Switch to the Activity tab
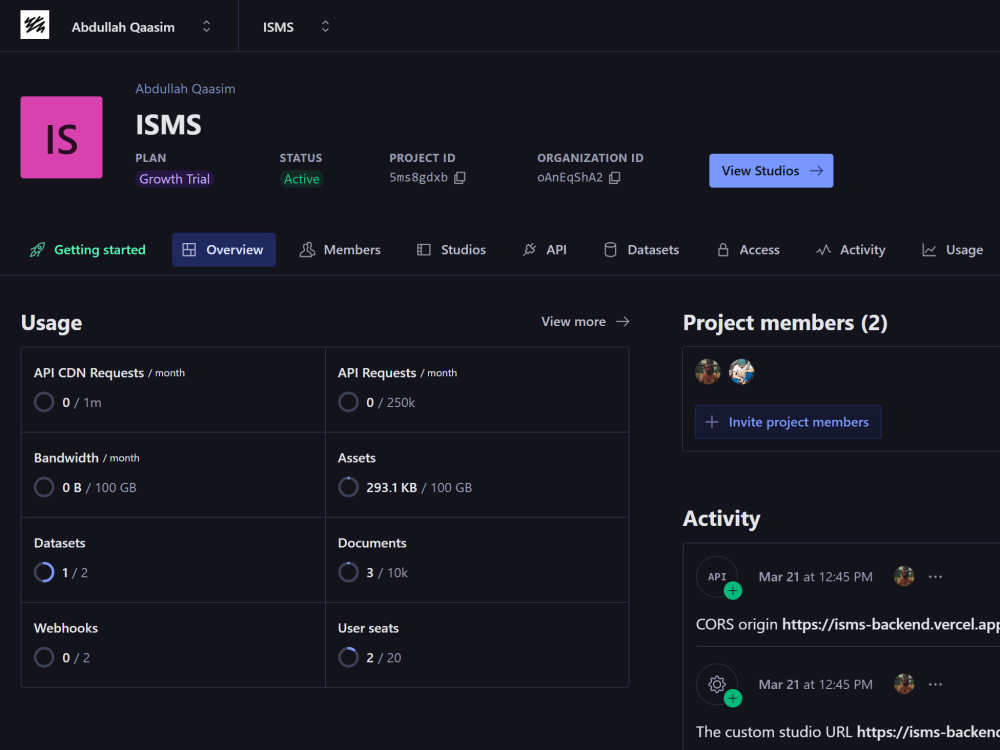The width and height of the screenshot is (1000, 750). point(851,250)
